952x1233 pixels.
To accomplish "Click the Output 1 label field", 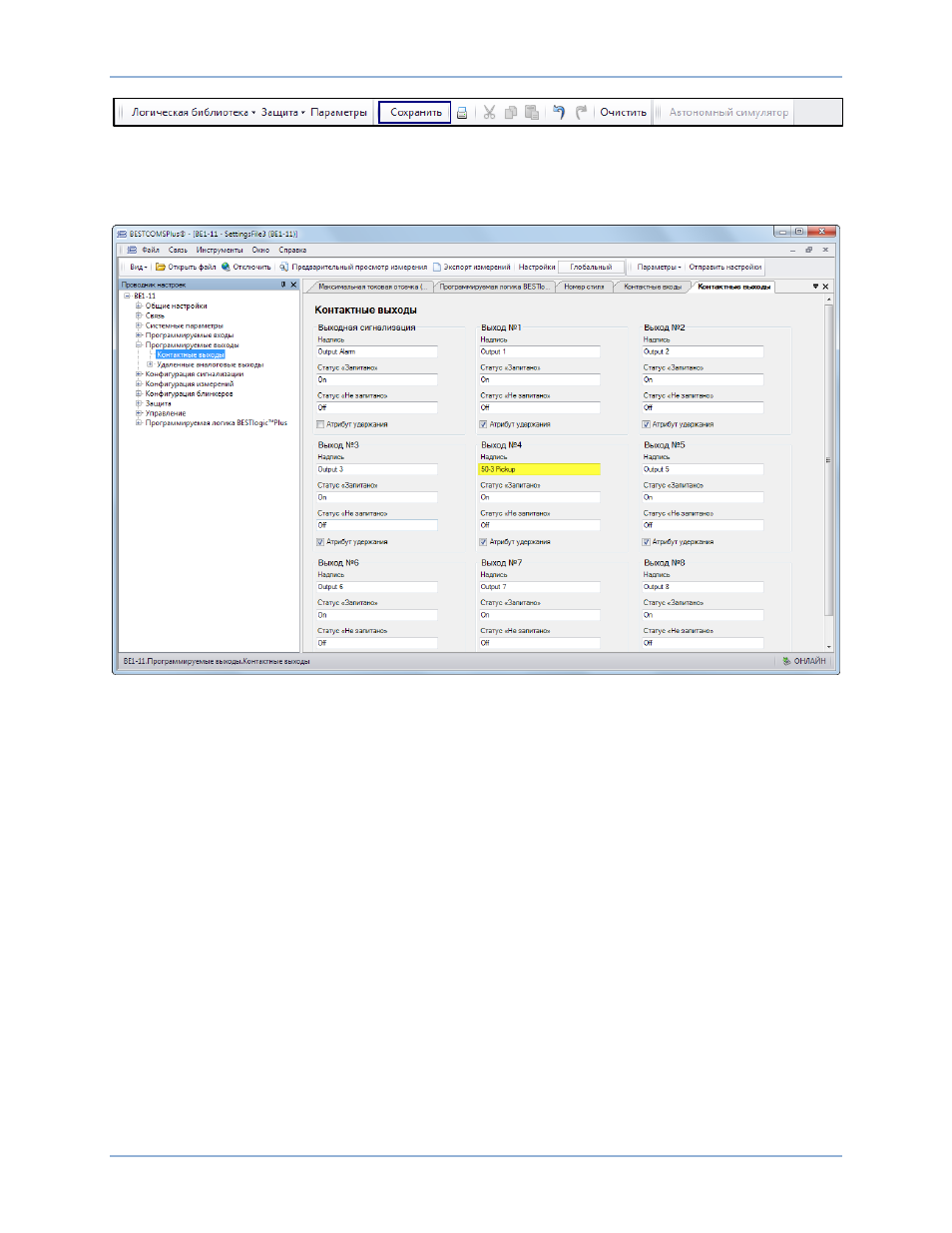I will pyautogui.click(x=540, y=351).
